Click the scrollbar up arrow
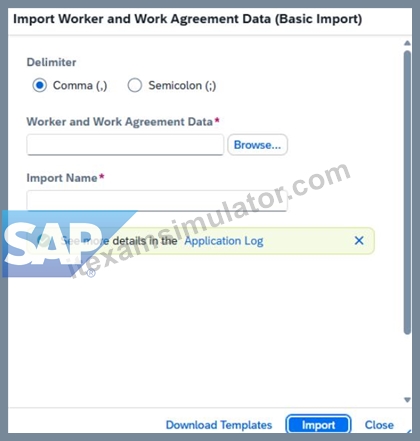The width and height of the screenshot is (420, 441). pos(407,43)
